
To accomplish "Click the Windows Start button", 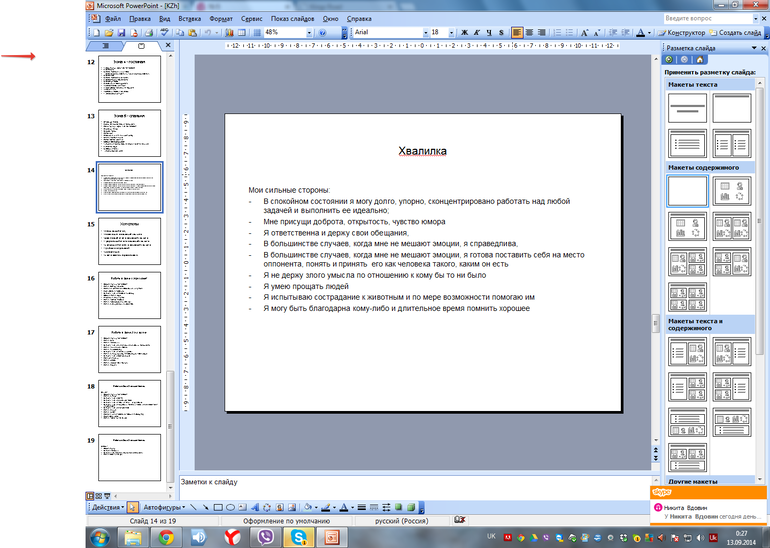I will pyautogui.click(x=100, y=538).
